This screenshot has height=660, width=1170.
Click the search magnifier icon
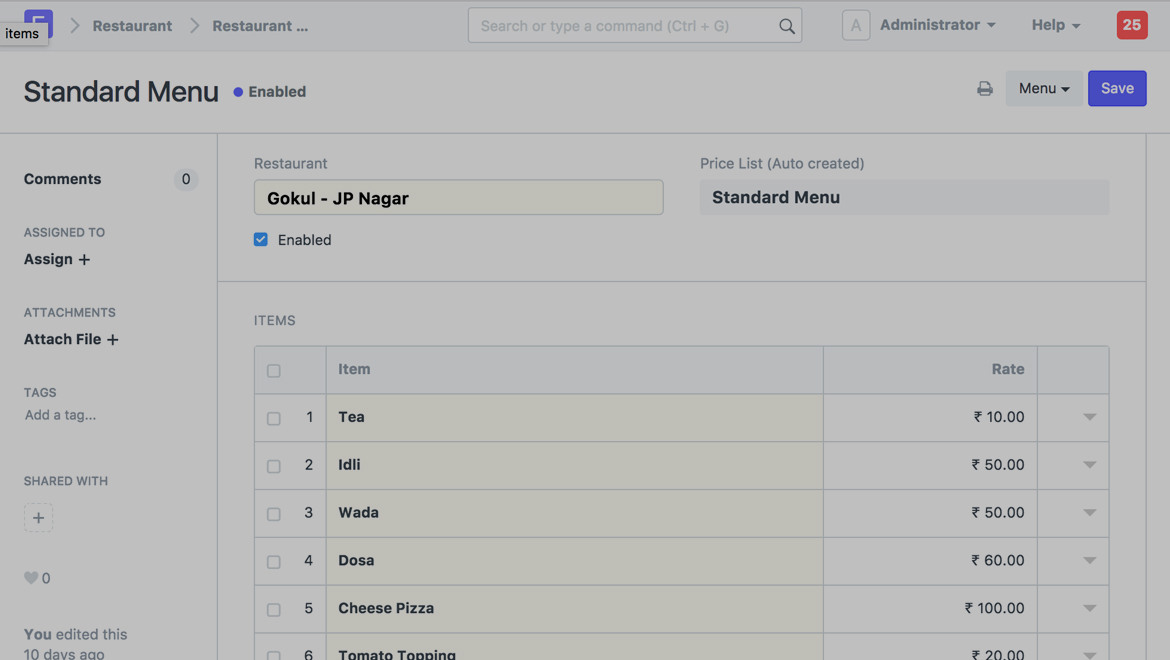click(787, 26)
